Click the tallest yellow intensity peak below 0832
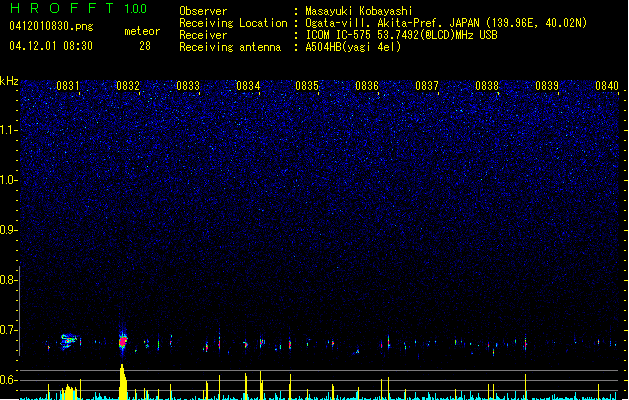The image size is (629, 400). pyautogui.click(x=123, y=382)
